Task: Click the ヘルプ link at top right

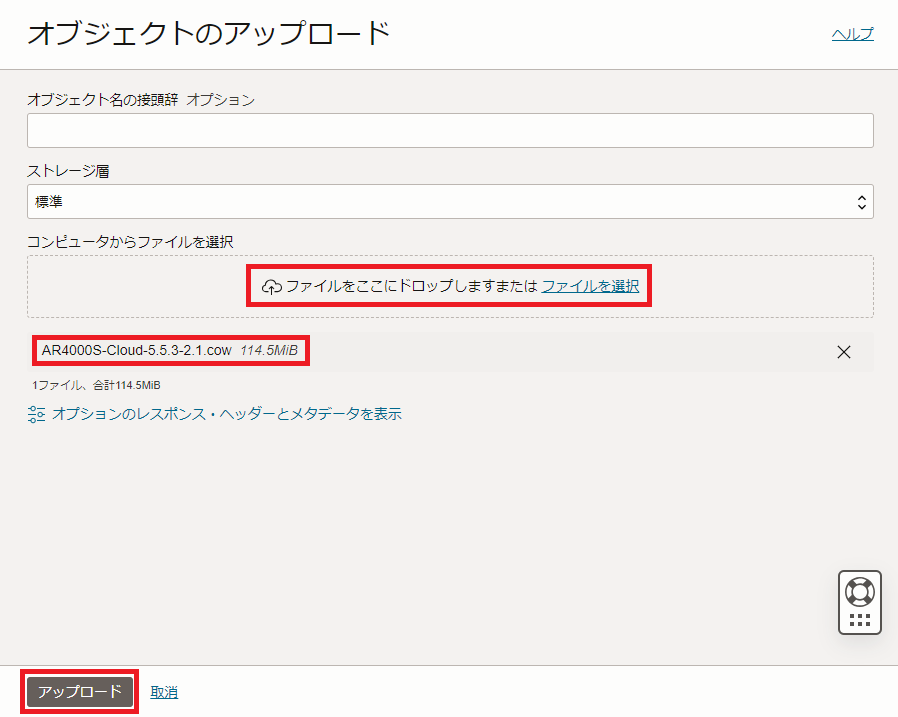Action: pos(852,34)
